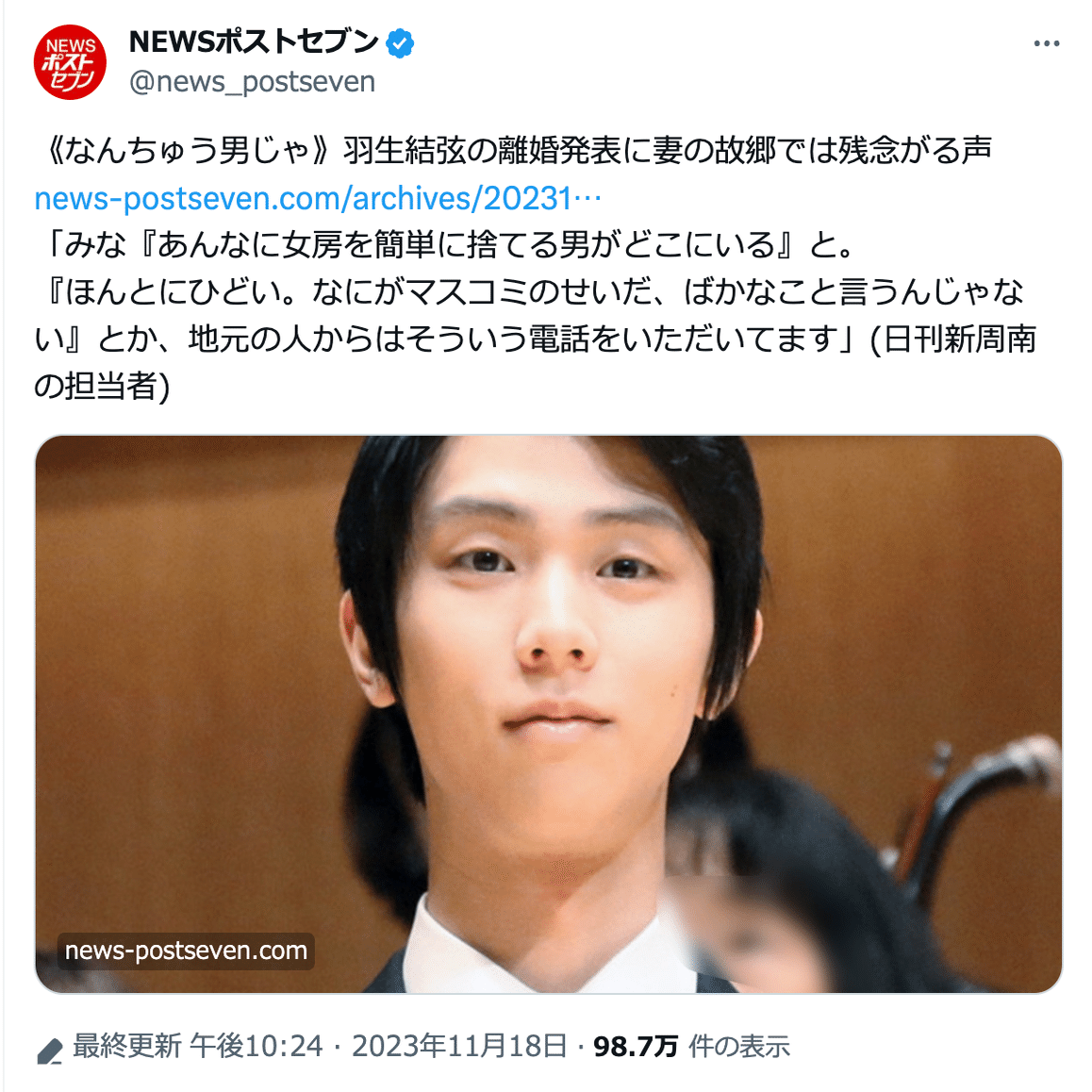Screen dimensions: 1092x1092
Task: Open the NEWSポストセブン red profile avatar
Action: [x=70, y=62]
